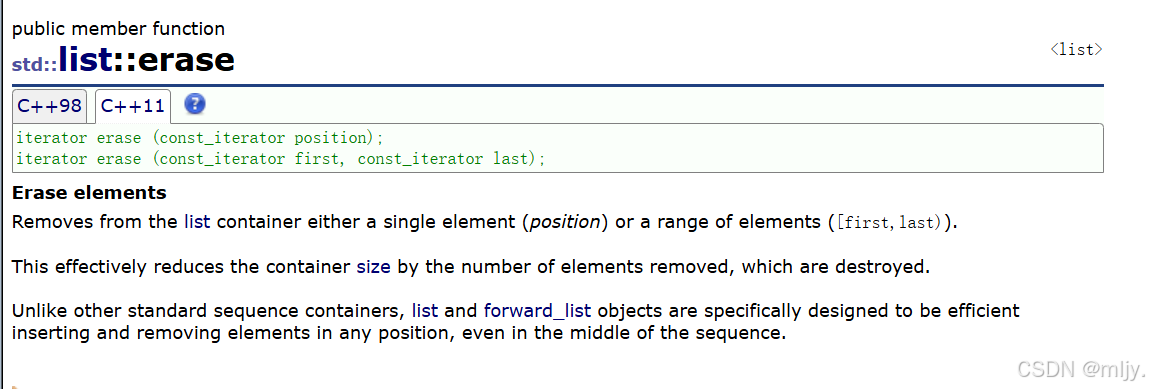
Task: Open the "list" link after "Removes from the"
Action: (x=197, y=222)
